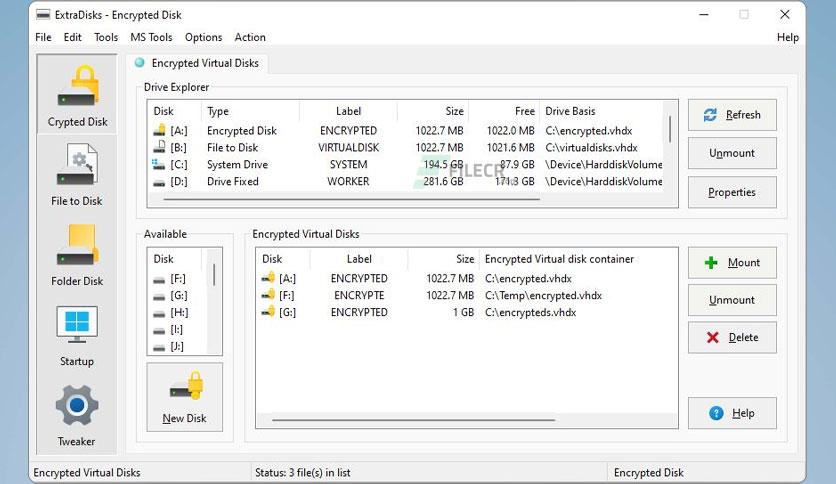Sort Drive Explorer by Type column header
836x484 pixels.
pos(250,111)
